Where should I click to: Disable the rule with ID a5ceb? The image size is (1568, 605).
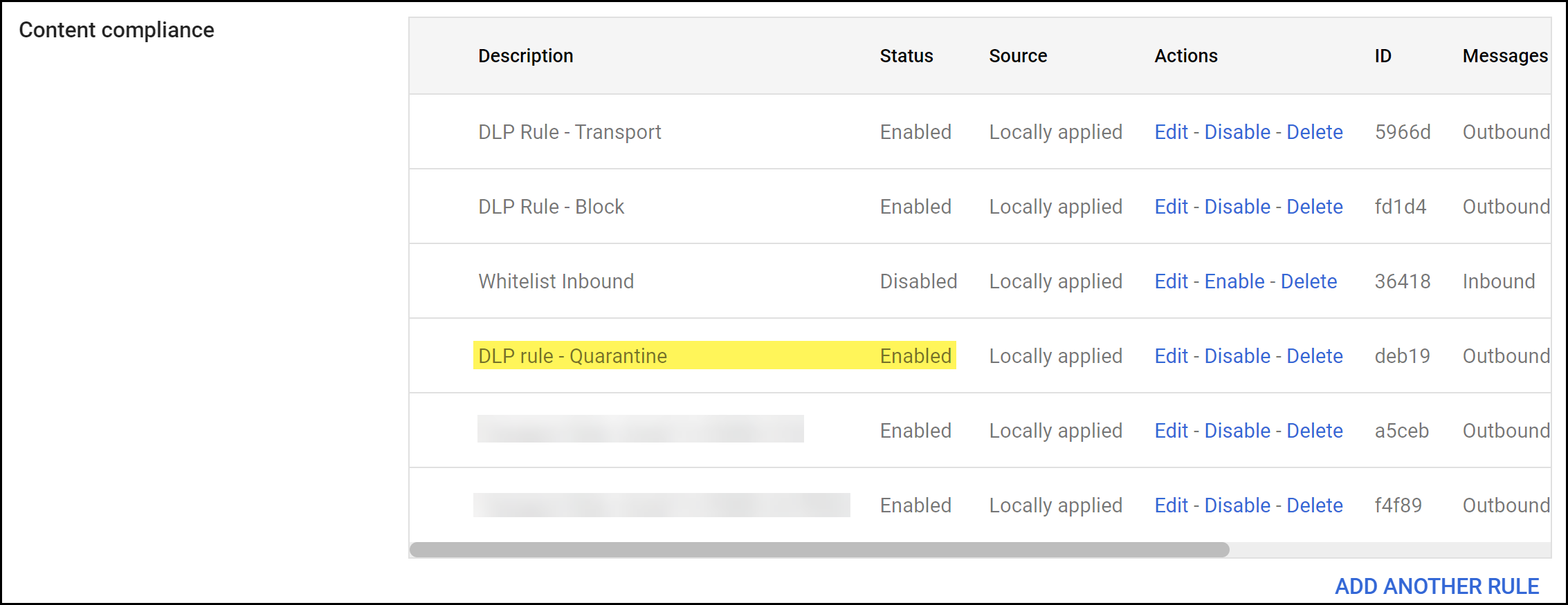[1237, 431]
